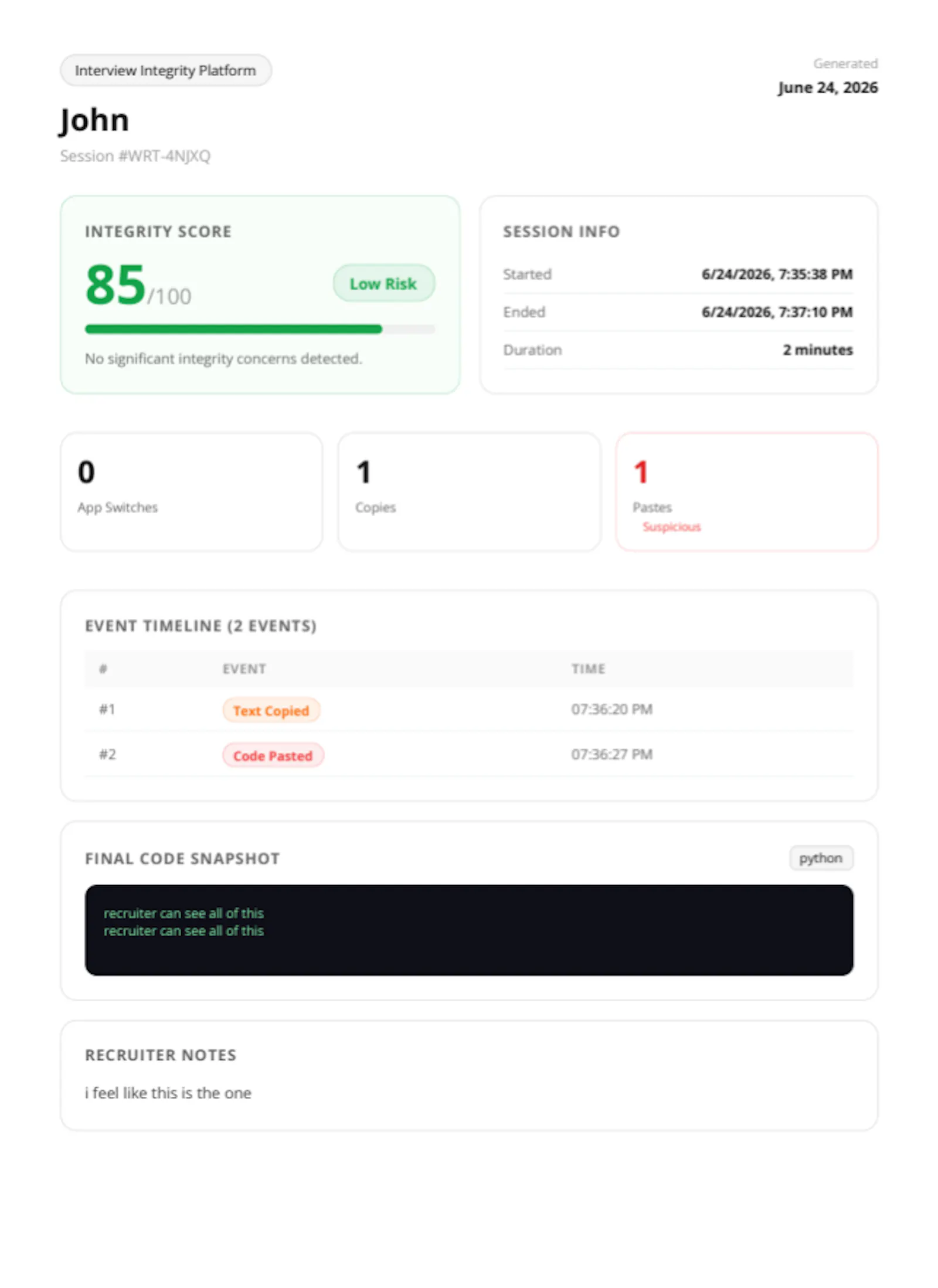
Task: Click the red Suspicious tag
Action: point(671,527)
